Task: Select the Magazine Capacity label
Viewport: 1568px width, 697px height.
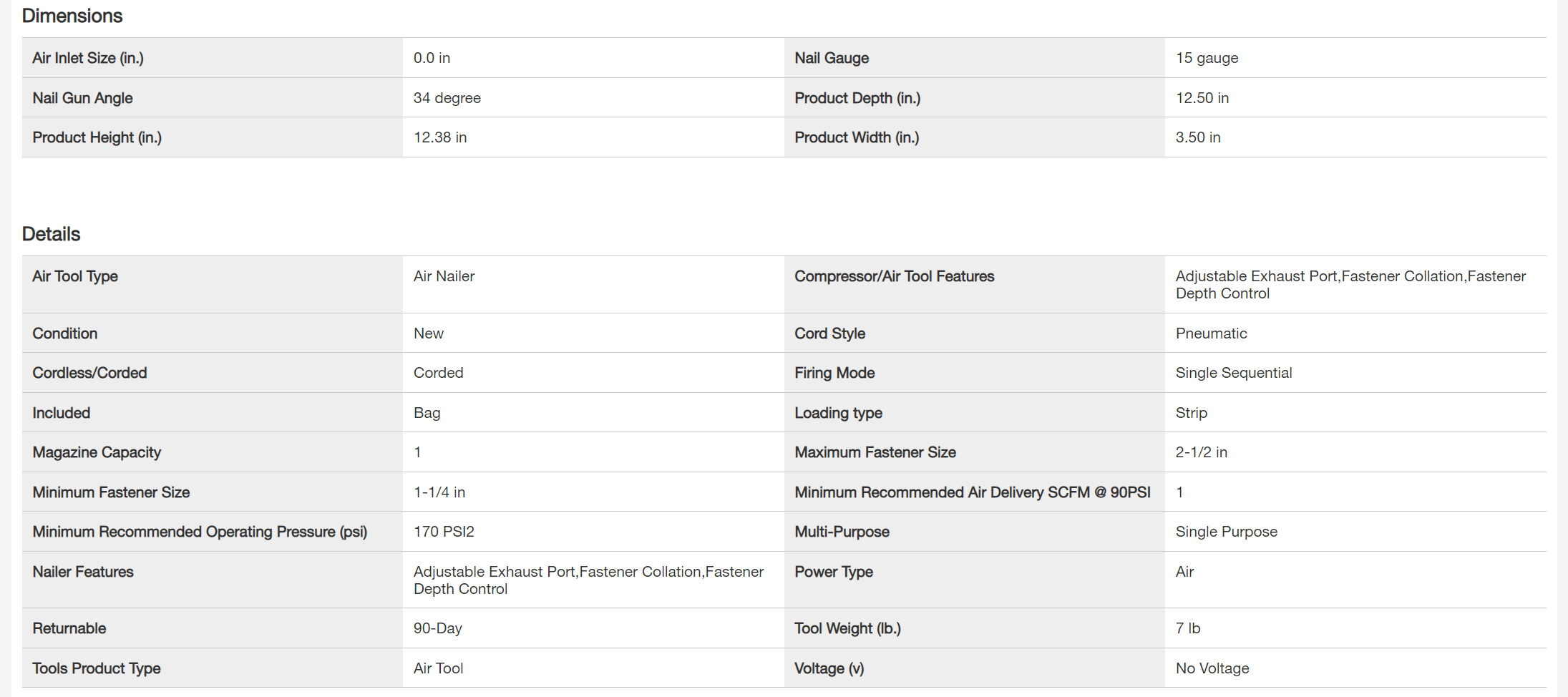Action: 97,452
